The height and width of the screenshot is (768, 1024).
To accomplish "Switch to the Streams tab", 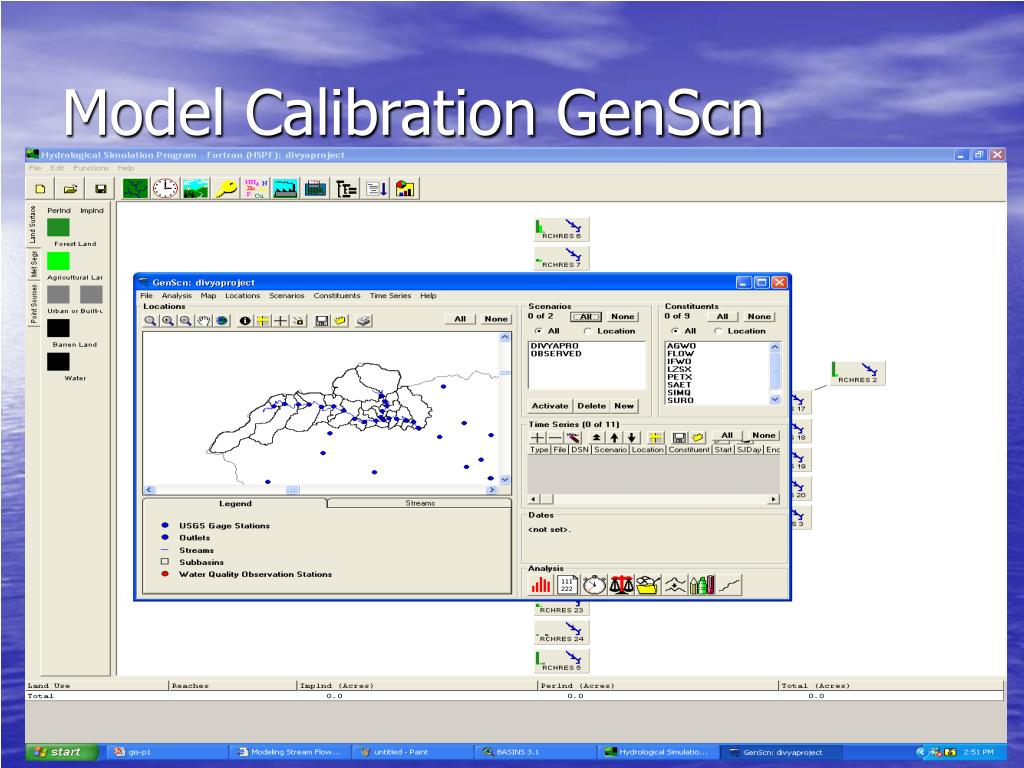I will (x=419, y=504).
